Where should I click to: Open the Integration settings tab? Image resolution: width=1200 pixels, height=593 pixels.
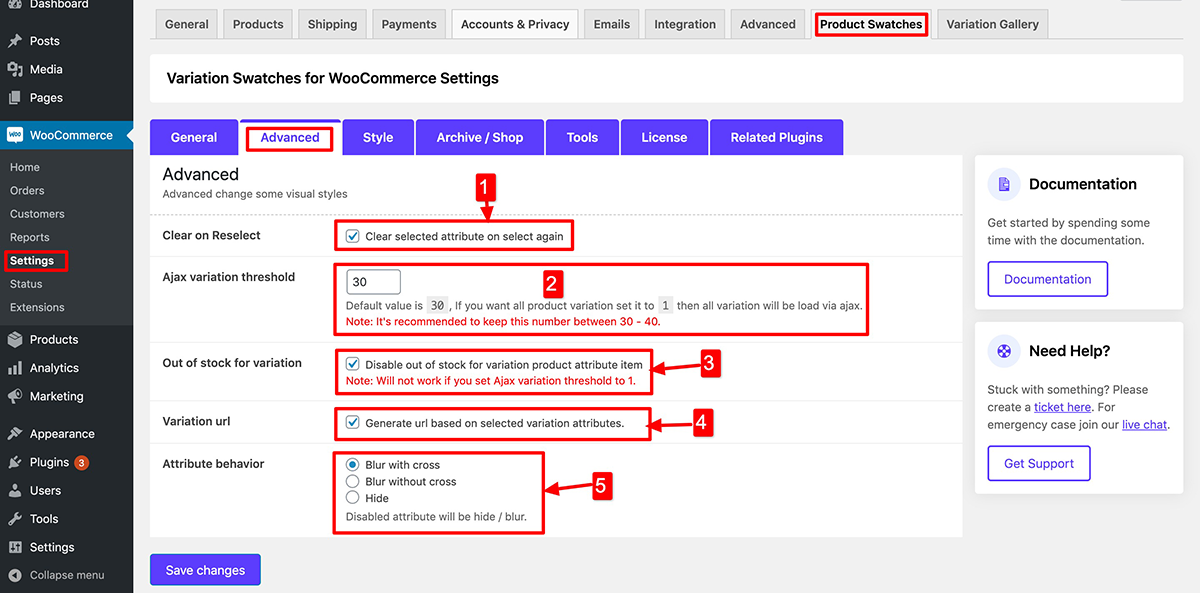[685, 24]
